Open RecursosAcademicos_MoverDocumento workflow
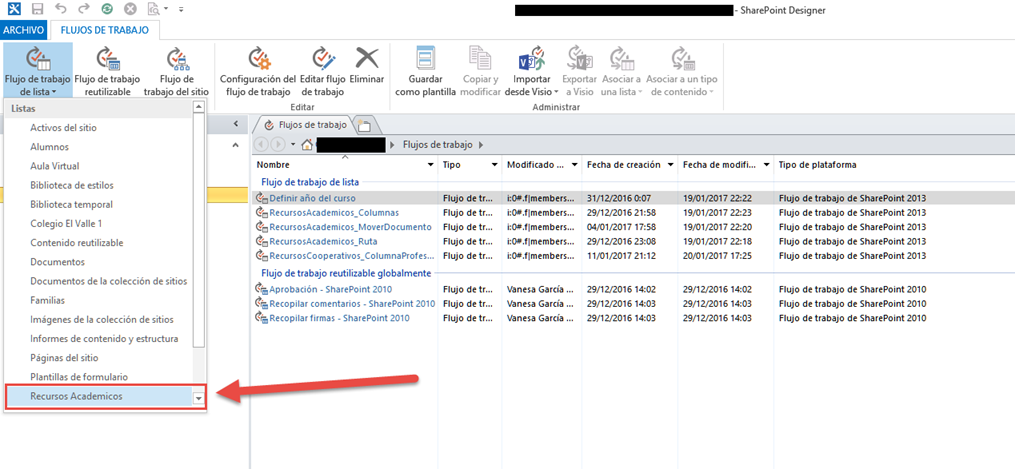1015x469 pixels. click(350, 227)
